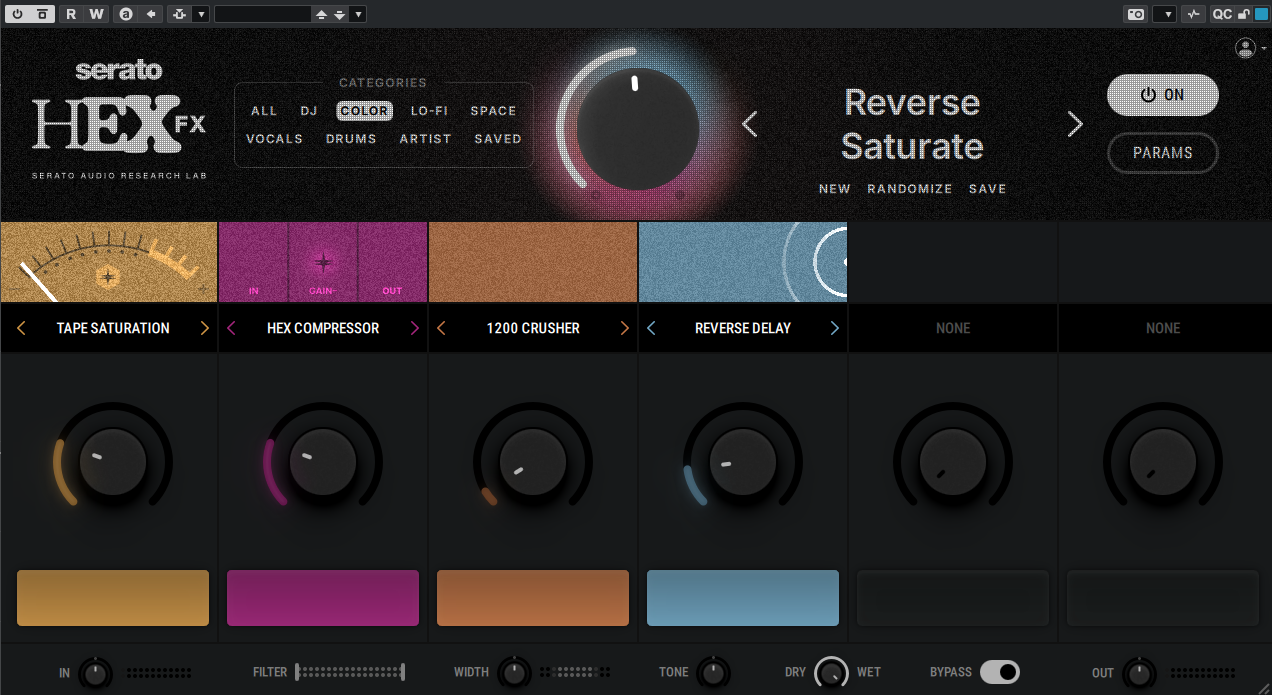Click the blue color square in toolbar
The width and height of the screenshot is (1272, 695).
(x=1260, y=14)
